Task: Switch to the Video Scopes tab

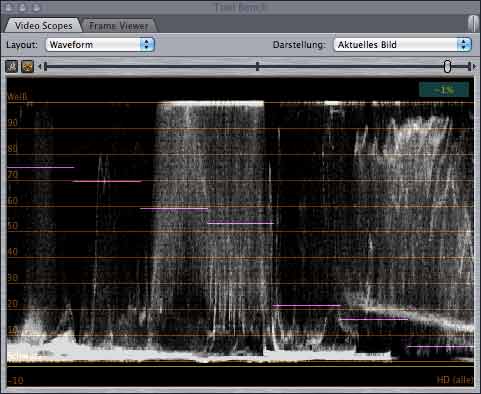Action: 43,26
